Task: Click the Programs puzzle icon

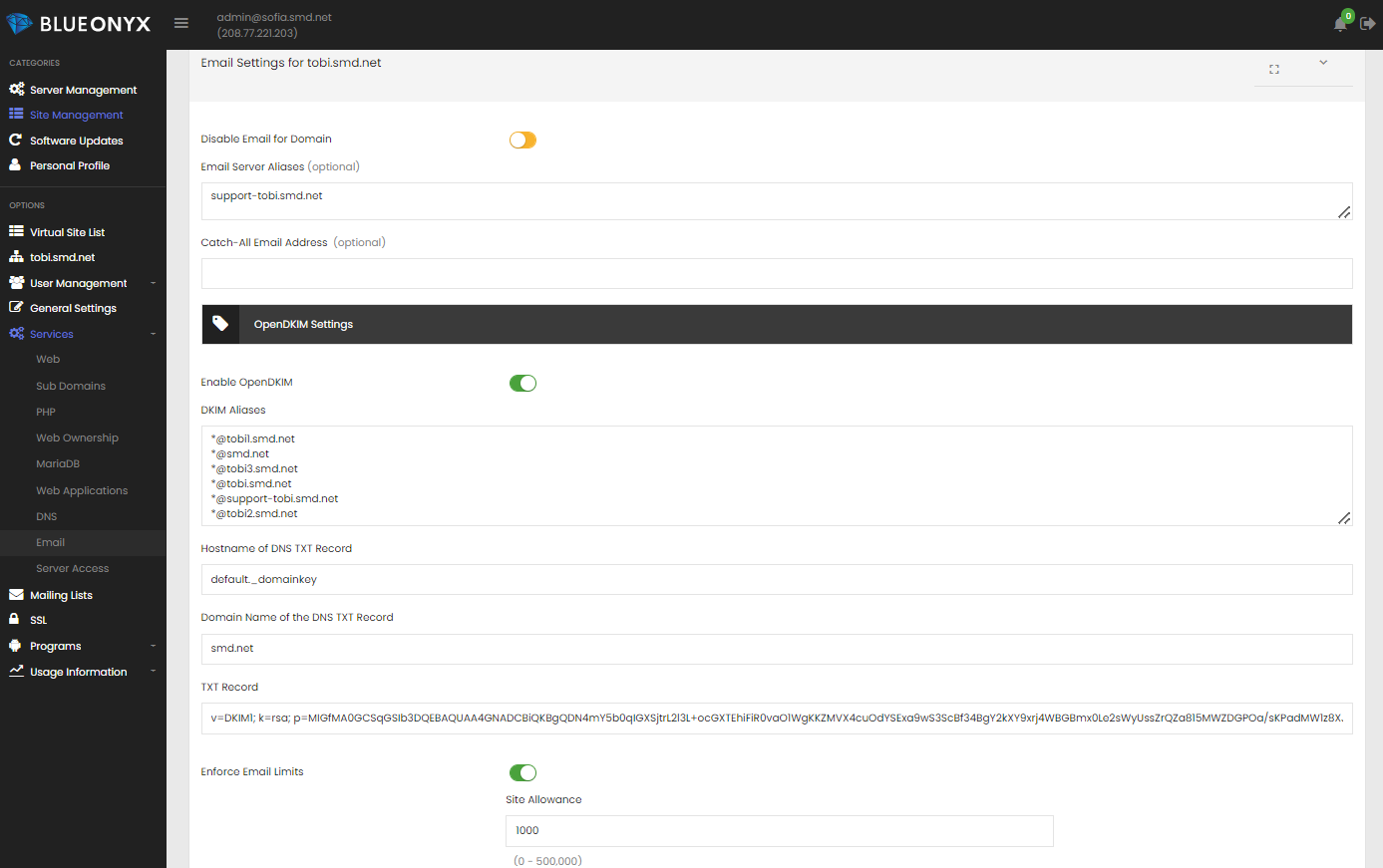Action: pyautogui.click(x=15, y=645)
